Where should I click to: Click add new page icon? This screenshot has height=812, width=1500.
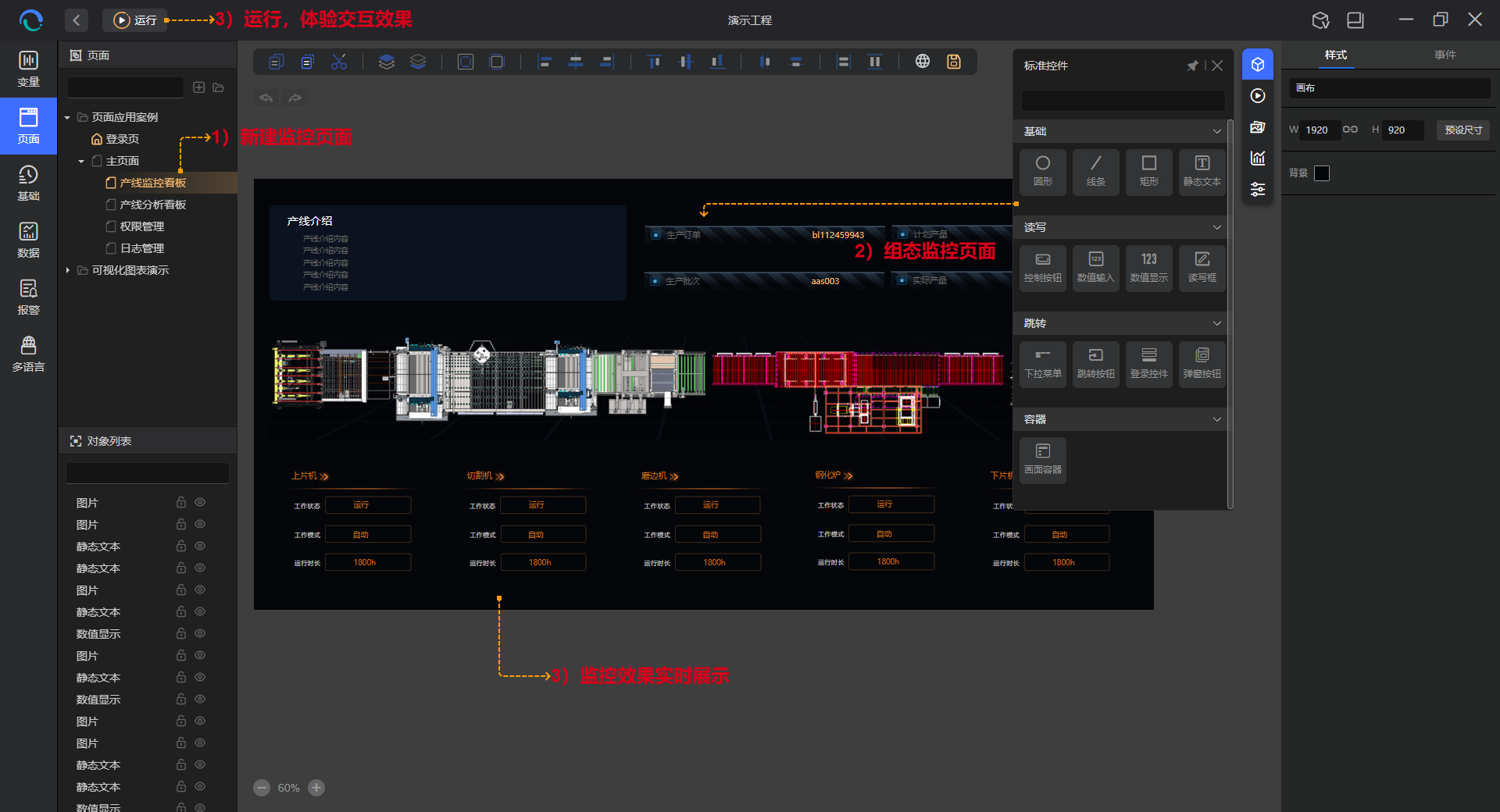coord(199,87)
